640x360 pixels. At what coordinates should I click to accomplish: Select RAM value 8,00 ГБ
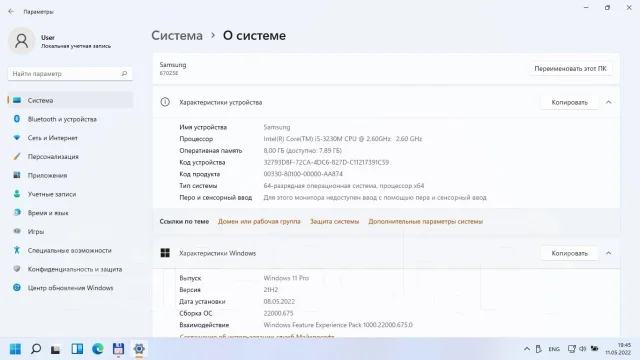(302, 151)
